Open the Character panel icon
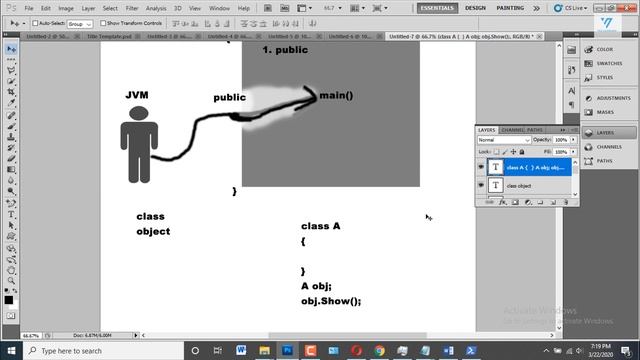The width and height of the screenshot is (640, 360). 572,91
